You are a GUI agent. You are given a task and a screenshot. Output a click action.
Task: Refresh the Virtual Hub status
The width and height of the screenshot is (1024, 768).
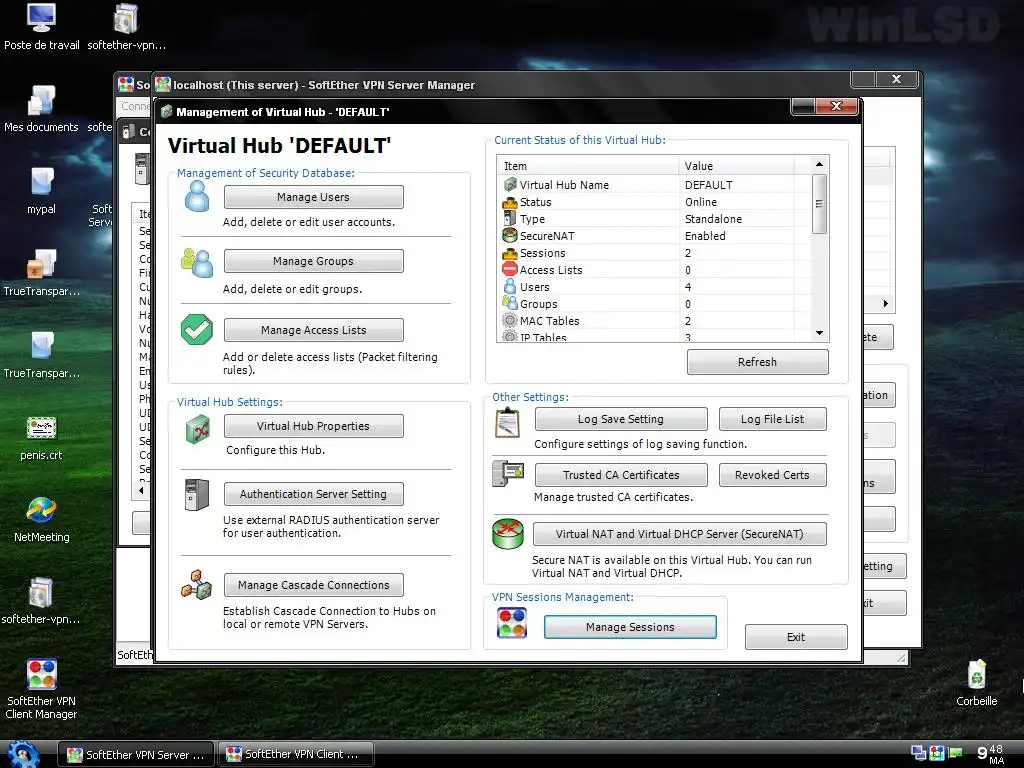point(758,362)
